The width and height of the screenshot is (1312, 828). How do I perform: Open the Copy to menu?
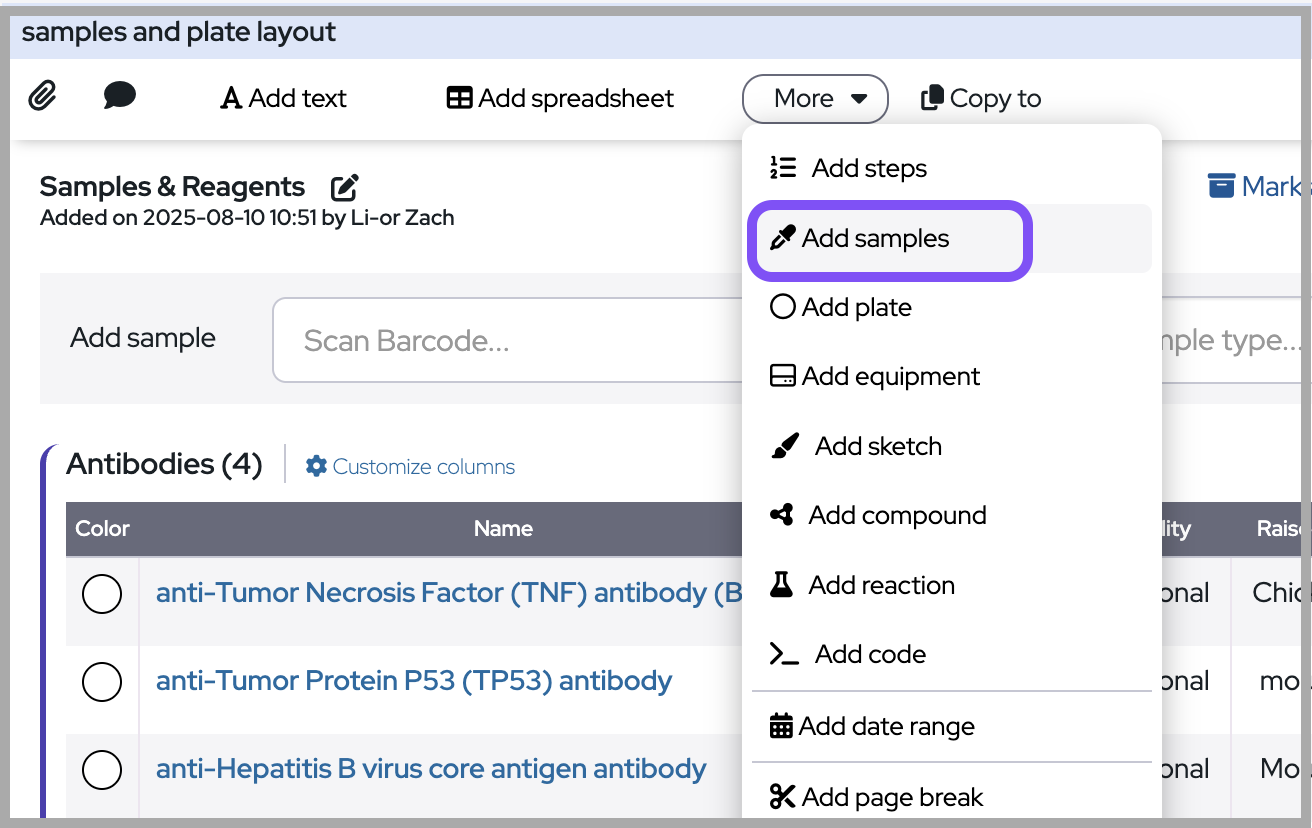click(x=981, y=99)
